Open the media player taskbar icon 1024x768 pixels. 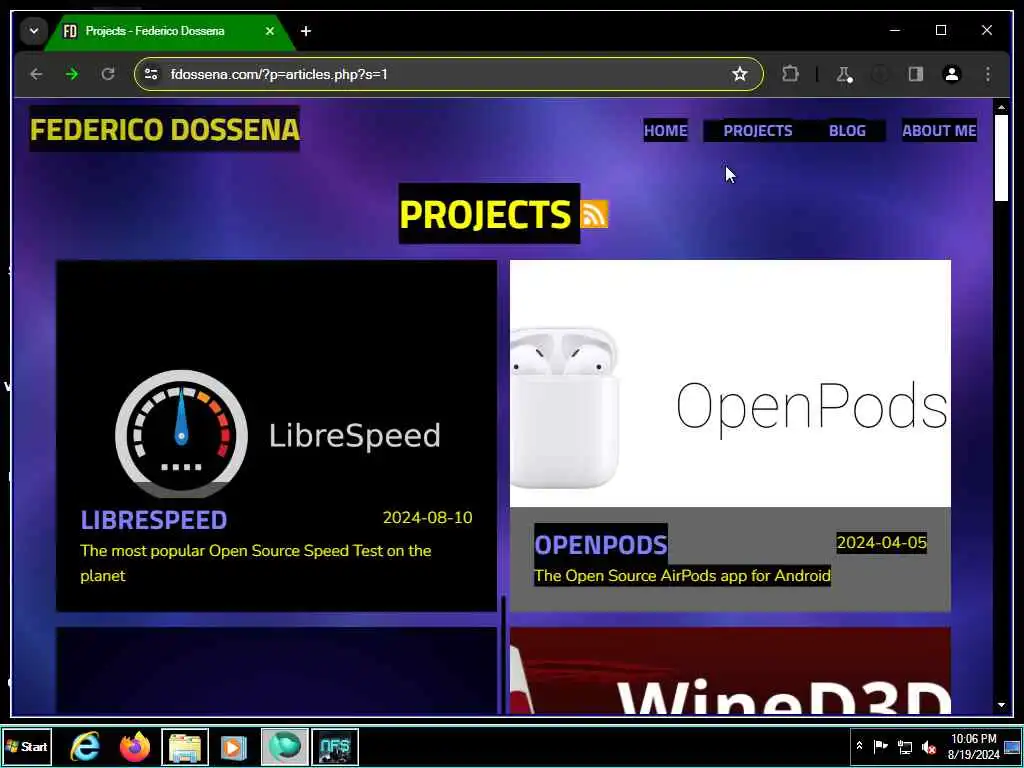click(x=234, y=746)
